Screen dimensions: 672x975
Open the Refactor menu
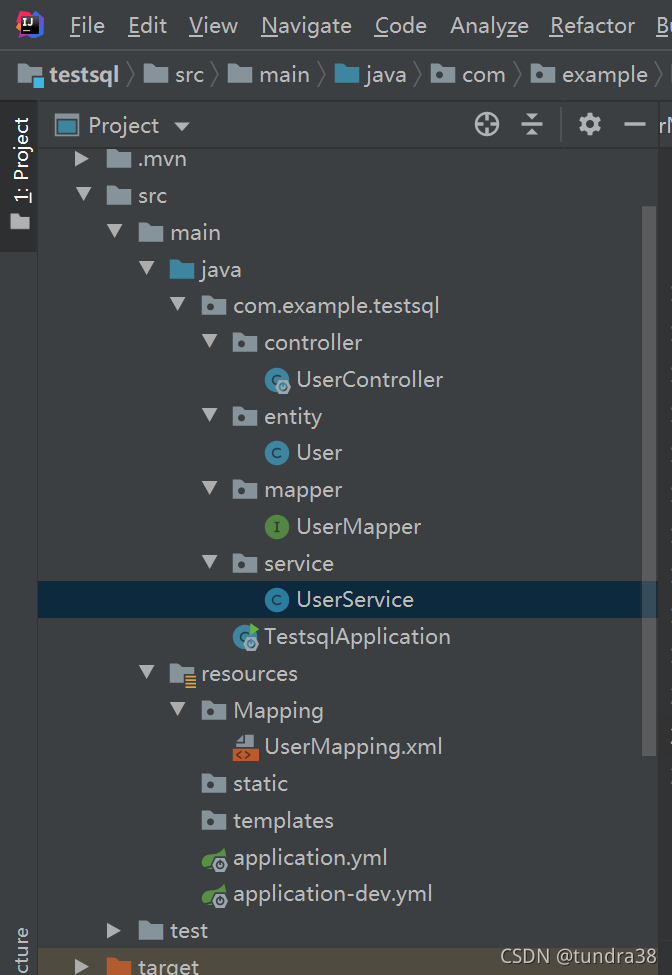coord(592,25)
